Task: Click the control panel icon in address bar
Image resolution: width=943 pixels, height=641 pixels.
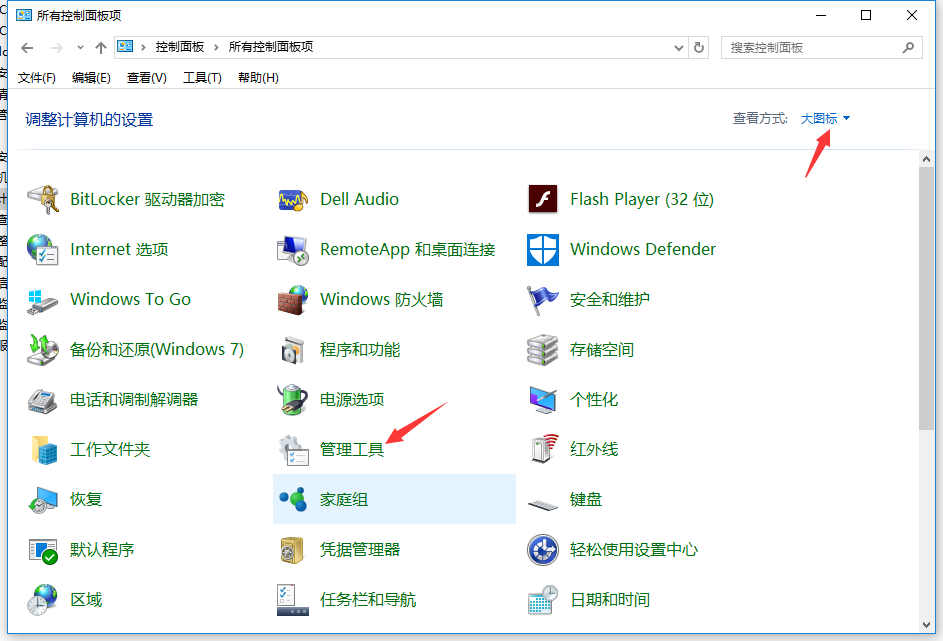Action: click(125, 46)
